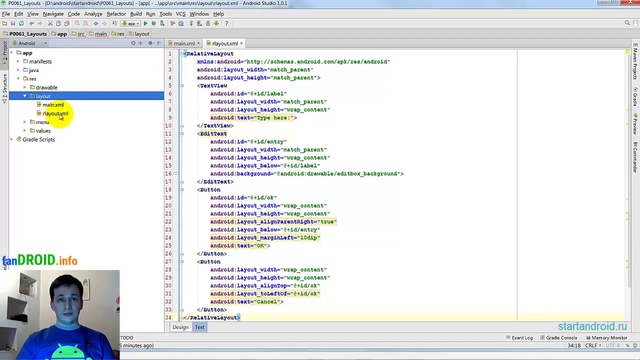The height and width of the screenshot is (360, 640).
Task: Click Sync Project with Gradle icon
Action: (x=191, y=24)
